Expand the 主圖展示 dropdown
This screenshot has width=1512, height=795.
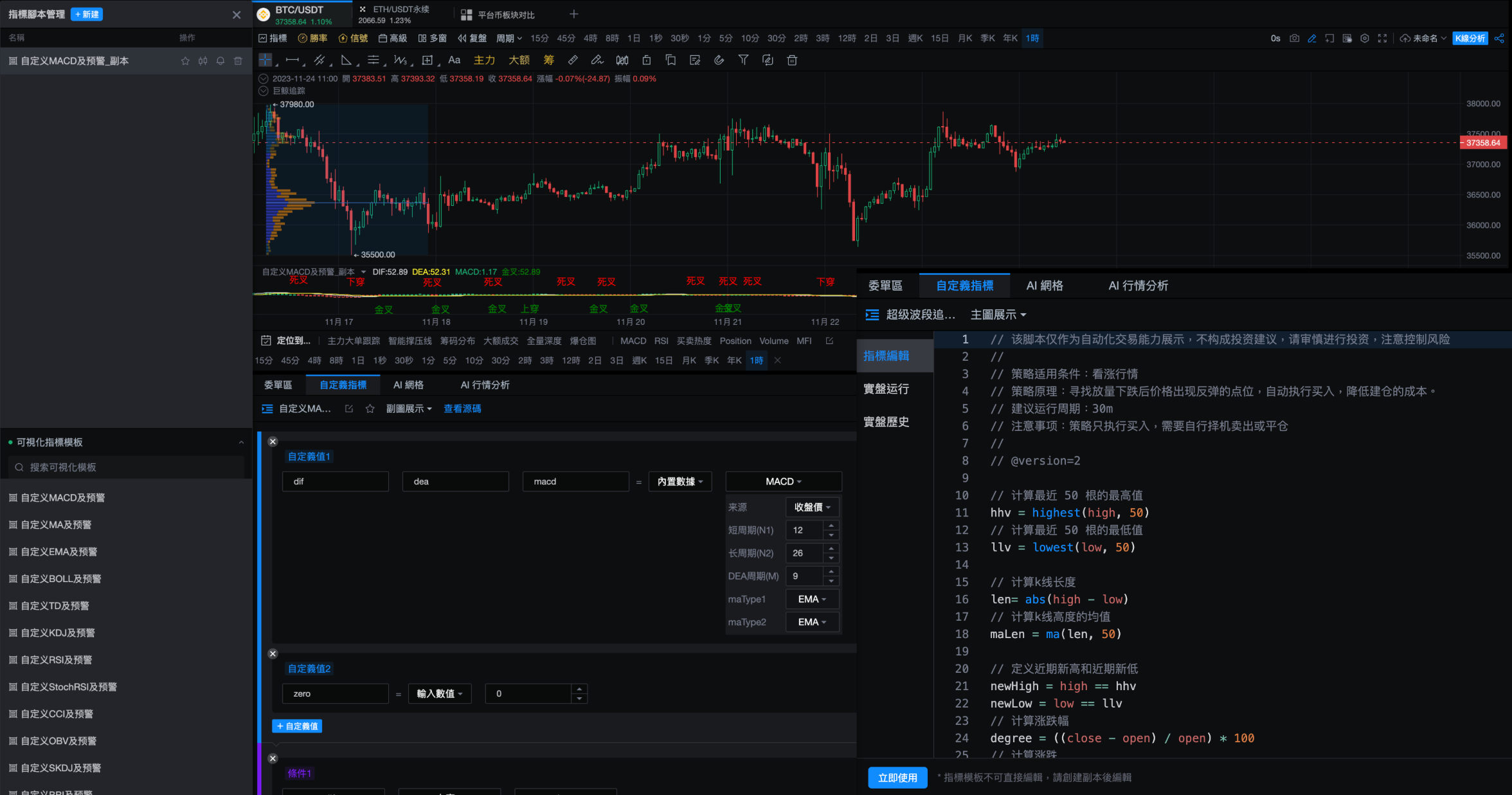tap(998, 315)
